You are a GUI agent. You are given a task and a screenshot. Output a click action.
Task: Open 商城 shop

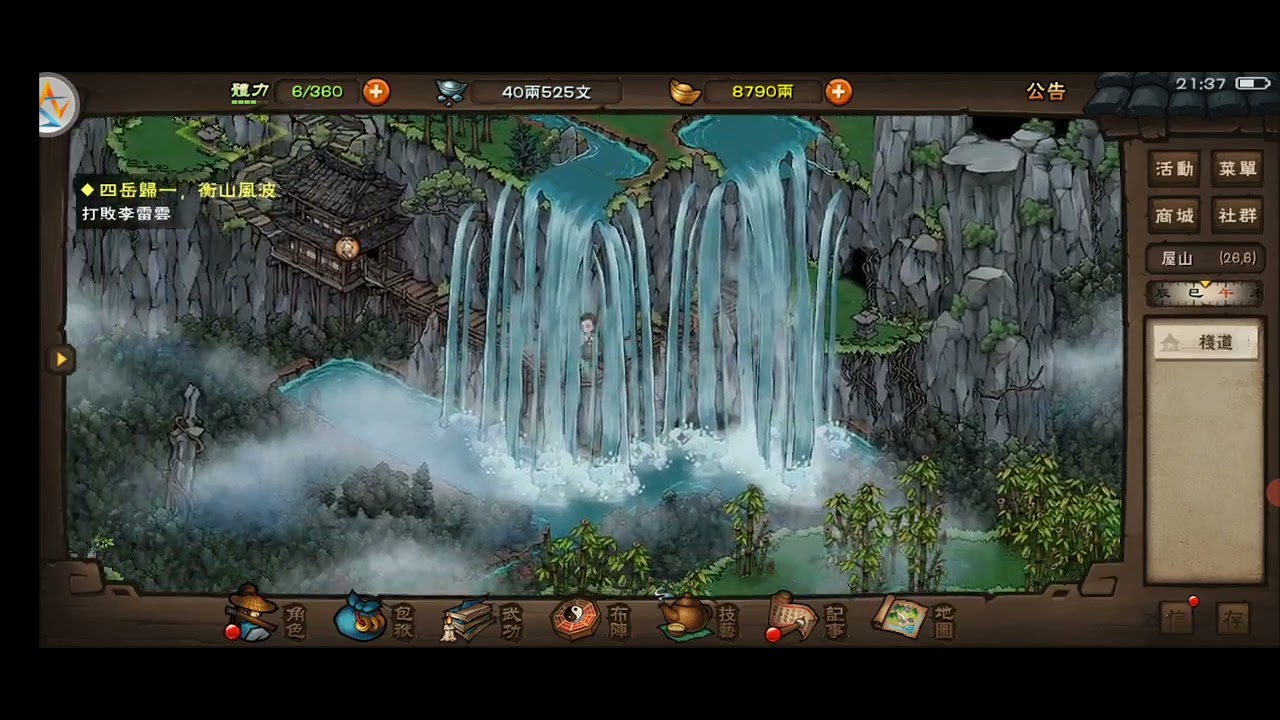pos(1174,215)
